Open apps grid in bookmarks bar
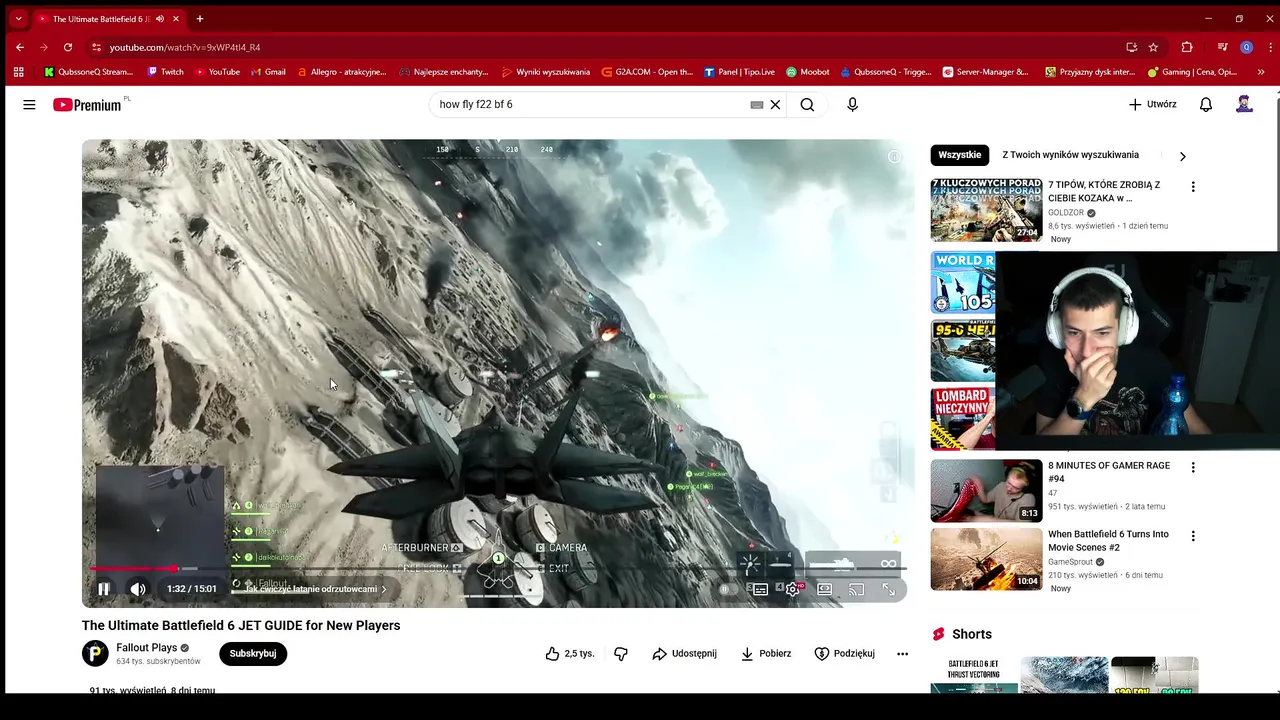The width and height of the screenshot is (1280, 720). [x=18, y=72]
